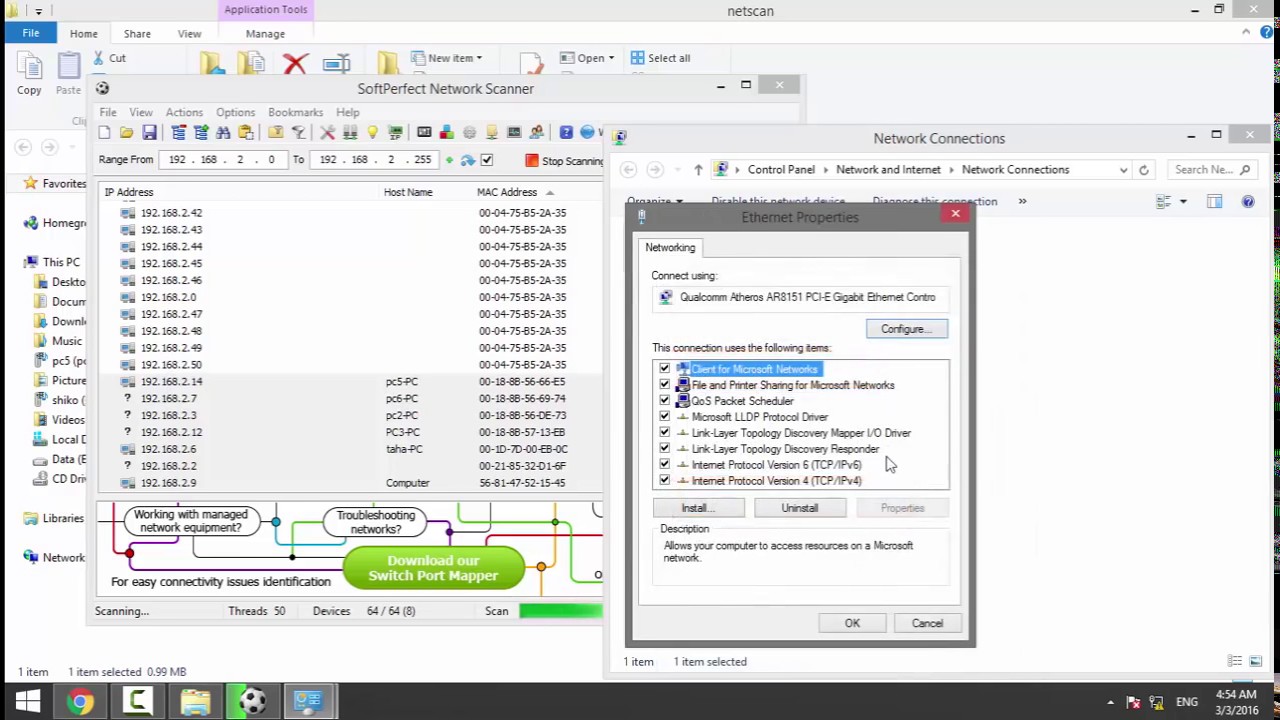Select row 192.168.2.9 Computer
This screenshot has width=1280, height=720.
351,483
